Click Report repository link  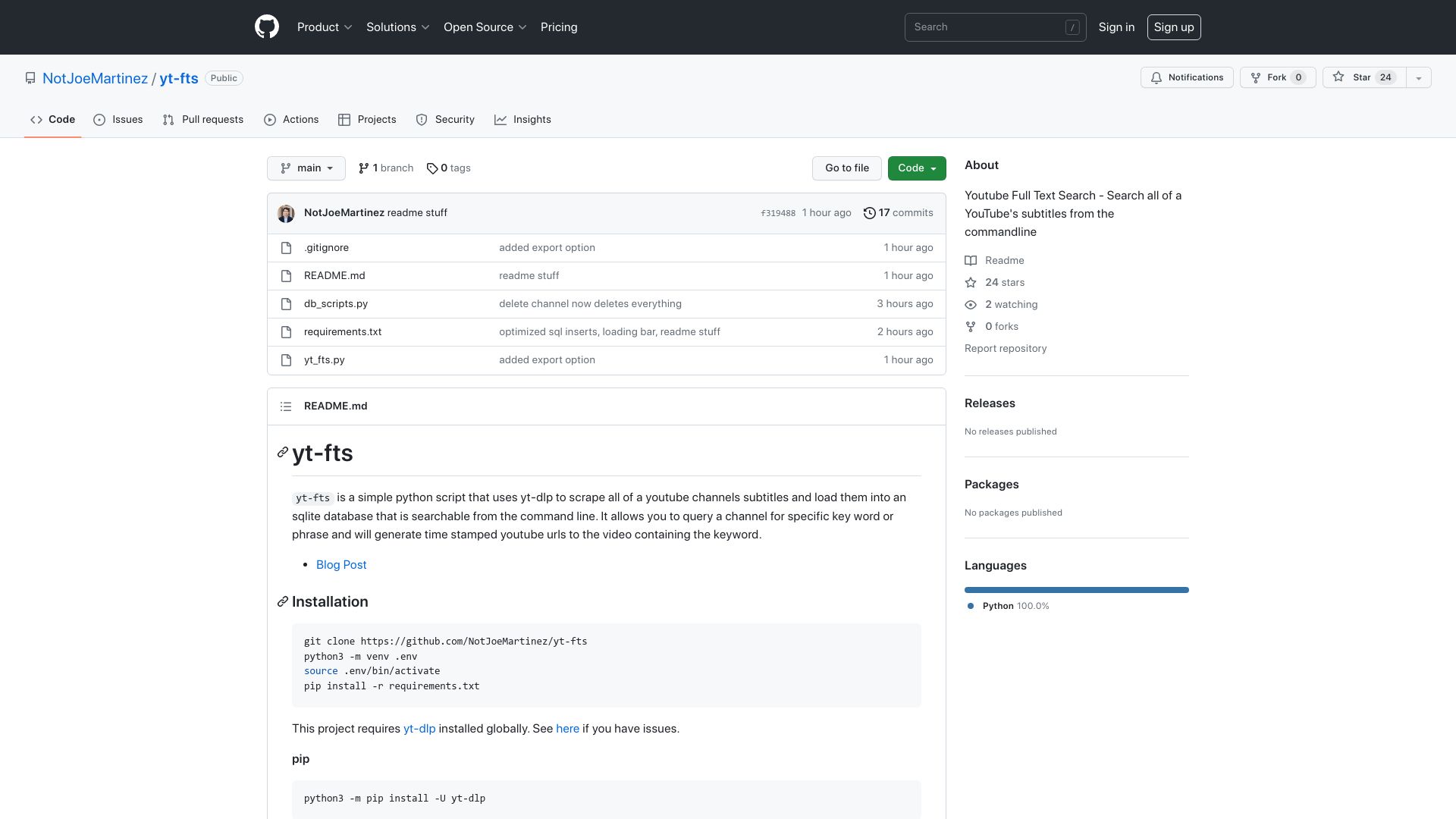[1006, 349]
